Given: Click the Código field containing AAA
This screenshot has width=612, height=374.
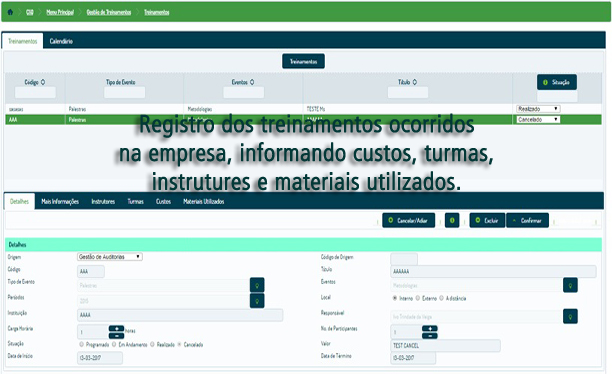Looking at the screenshot, I should [91, 271].
